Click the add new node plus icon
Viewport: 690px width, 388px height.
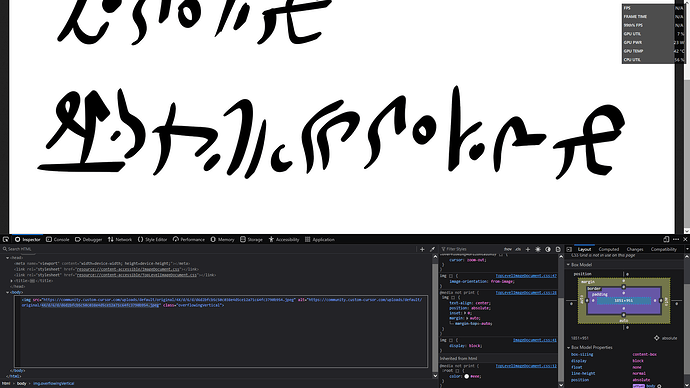[422, 249]
